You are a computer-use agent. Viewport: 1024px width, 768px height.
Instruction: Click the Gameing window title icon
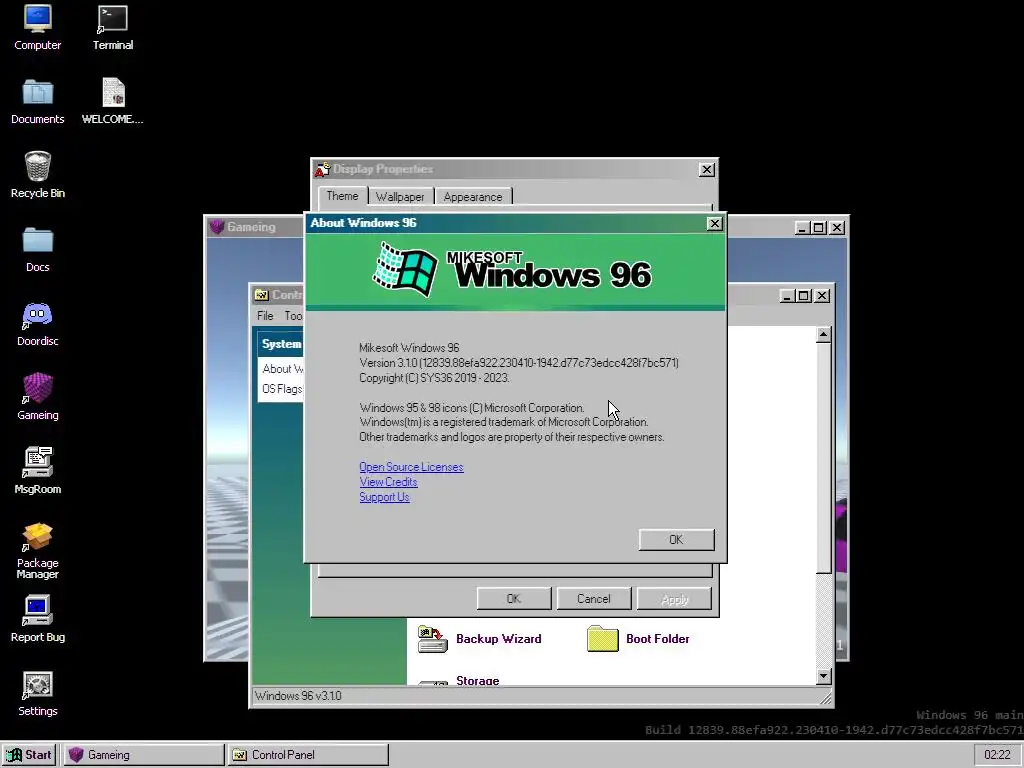(217, 227)
